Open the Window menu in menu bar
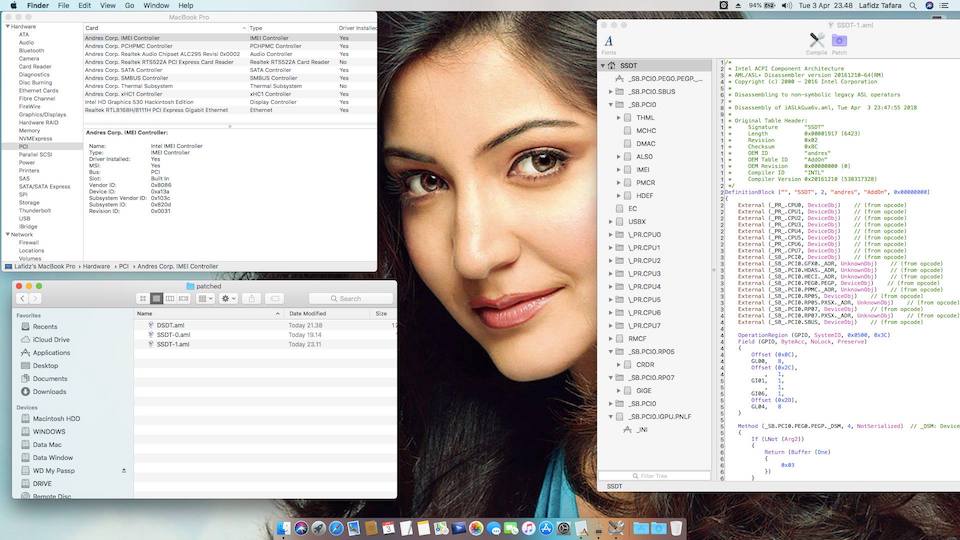Image resolution: width=960 pixels, height=540 pixels. coord(155,6)
